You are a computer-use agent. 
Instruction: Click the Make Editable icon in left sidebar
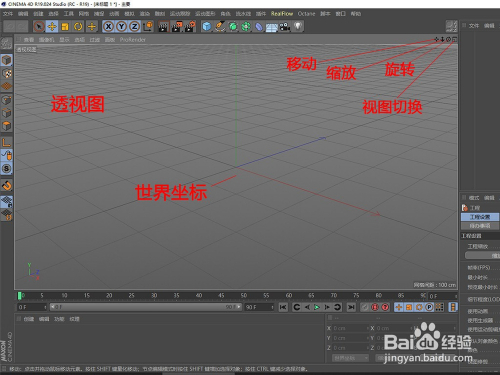pyautogui.click(x=6, y=43)
